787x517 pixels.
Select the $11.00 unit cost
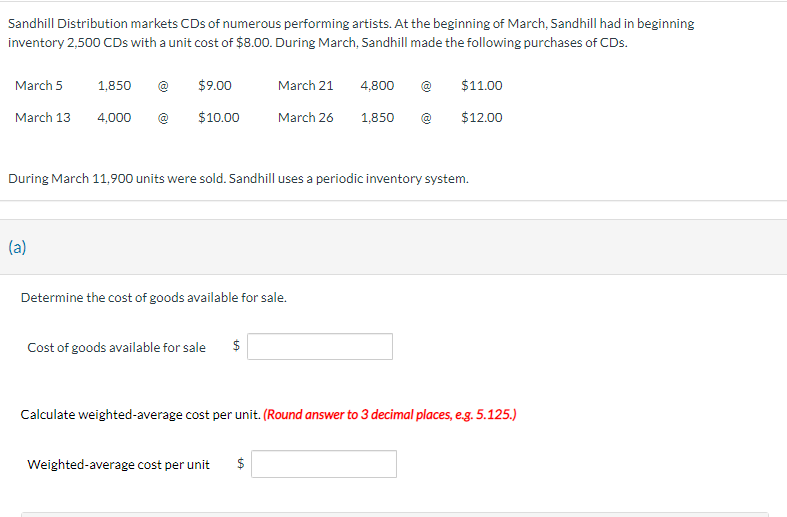(481, 85)
